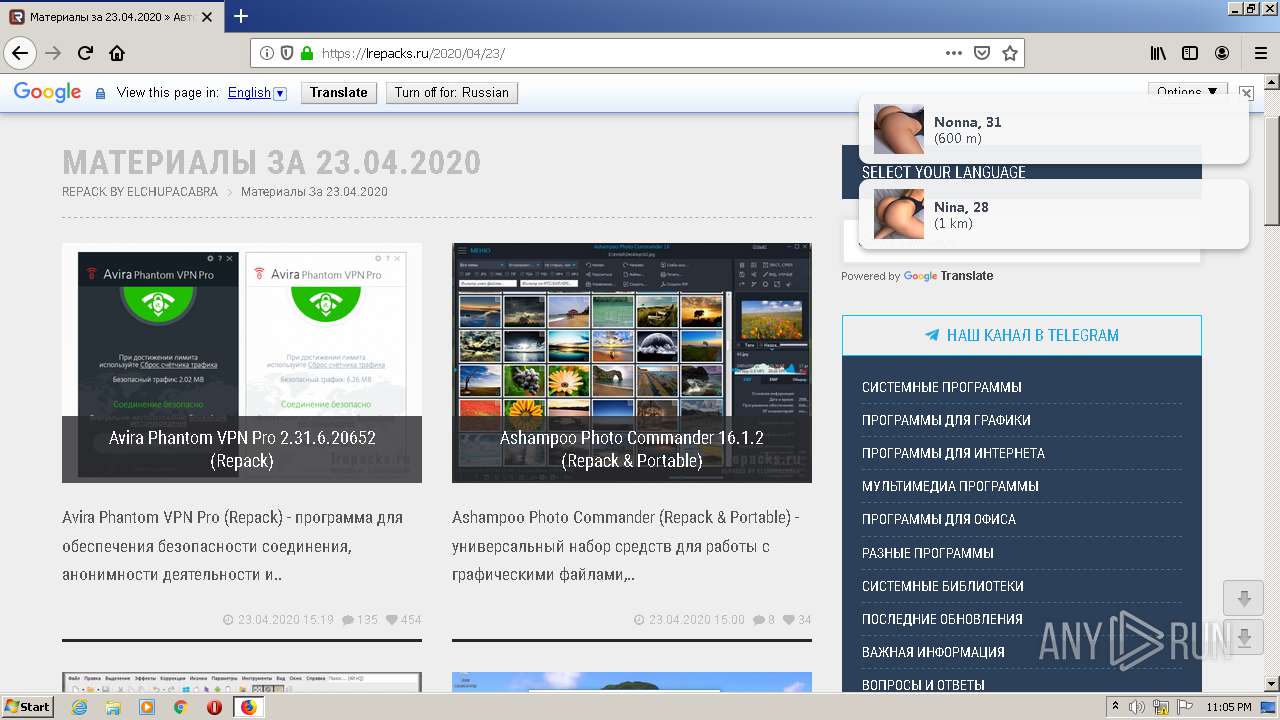Open Системные программы category
This screenshot has width=1280, height=720.
(x=942, y=387)
